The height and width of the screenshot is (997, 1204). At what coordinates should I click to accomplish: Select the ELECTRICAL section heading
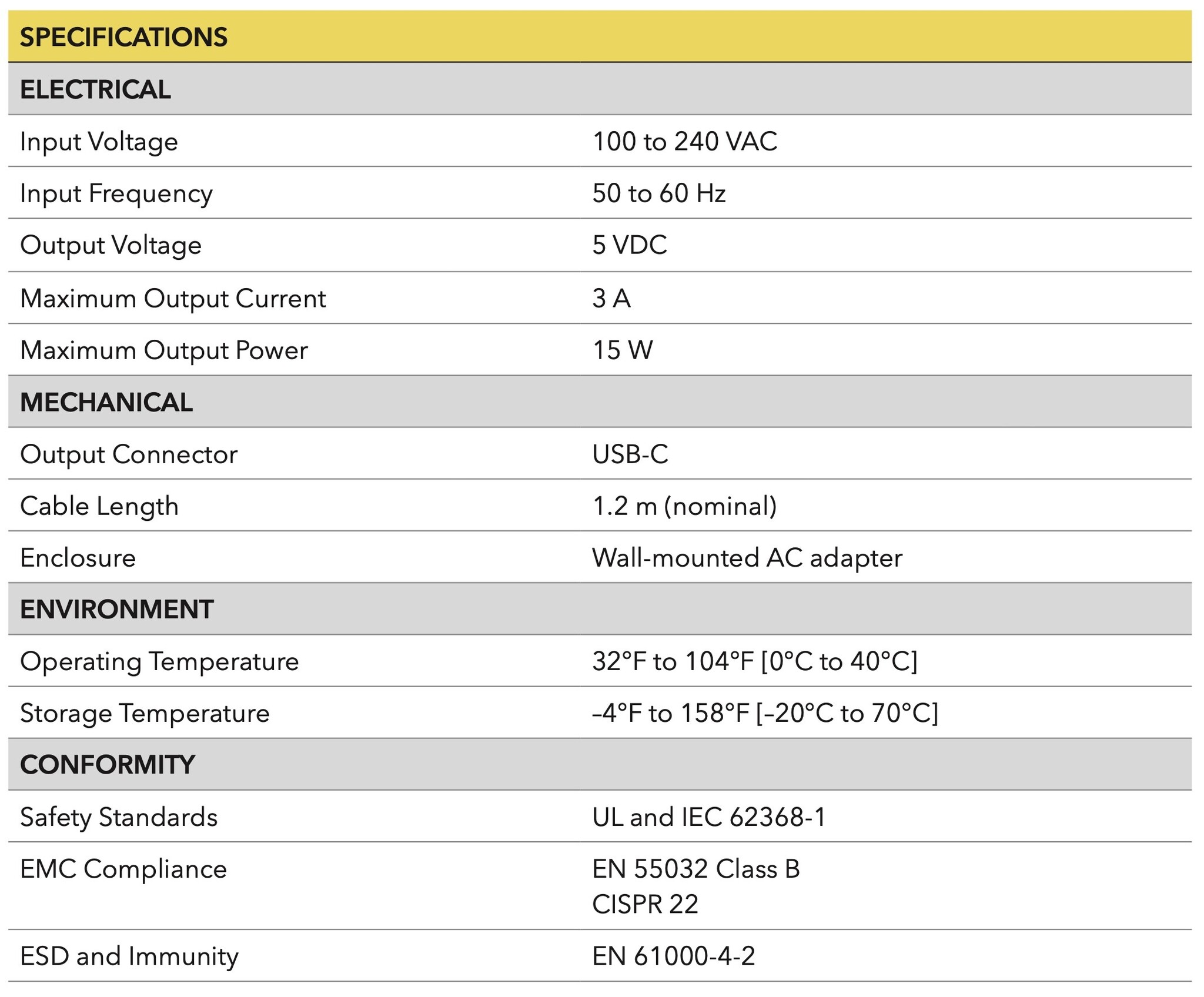tap(95, 89)
